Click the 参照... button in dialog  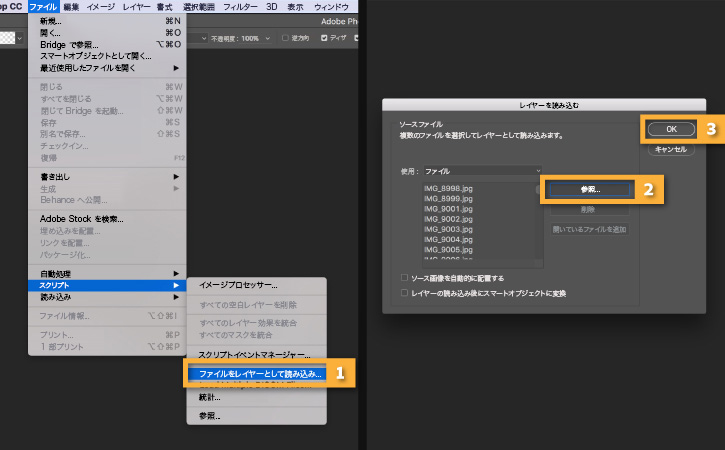[590, 190]
